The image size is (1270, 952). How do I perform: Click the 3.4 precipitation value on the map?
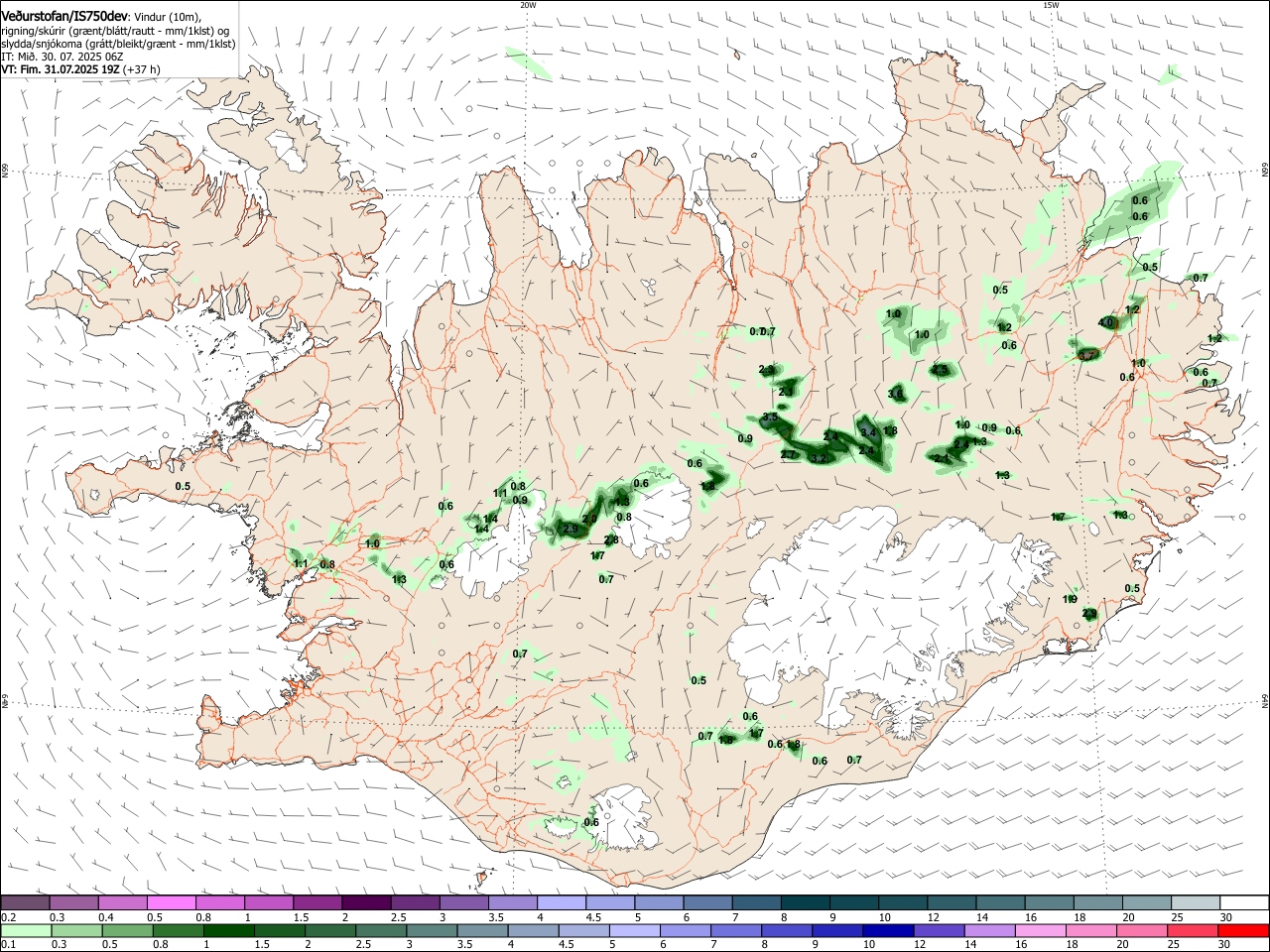[868, 432]
